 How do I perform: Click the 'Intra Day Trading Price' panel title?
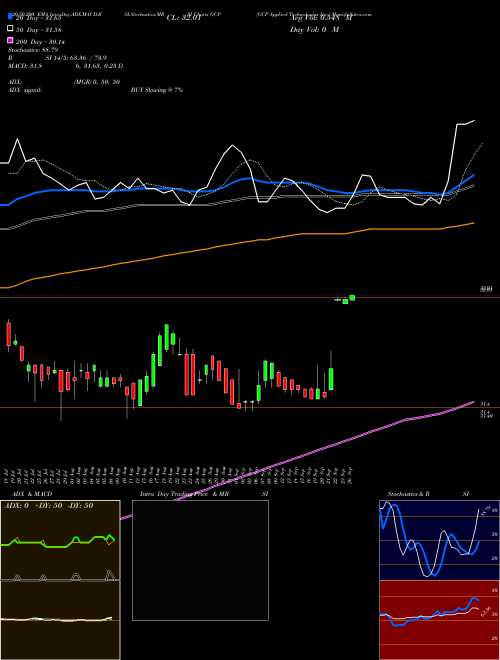pyautogui.click(x=174, y=494)
